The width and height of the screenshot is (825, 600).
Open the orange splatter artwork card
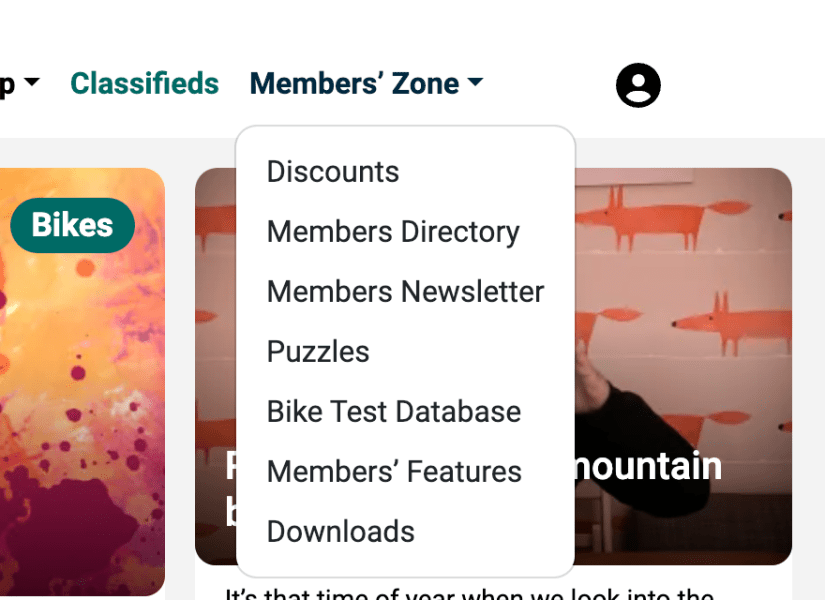pos(80,400)
